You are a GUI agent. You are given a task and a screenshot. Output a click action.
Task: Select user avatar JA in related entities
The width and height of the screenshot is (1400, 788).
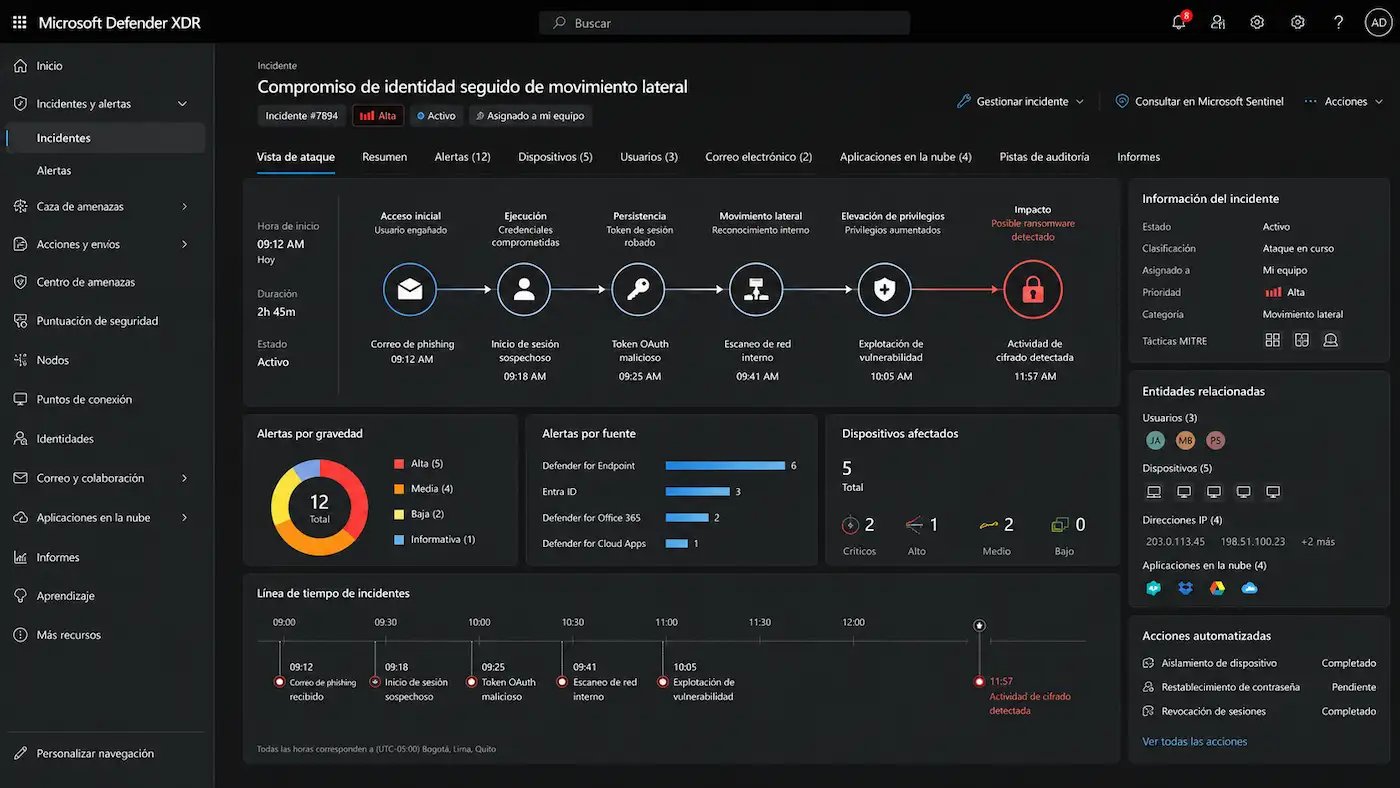click(x=1155, y=440)
